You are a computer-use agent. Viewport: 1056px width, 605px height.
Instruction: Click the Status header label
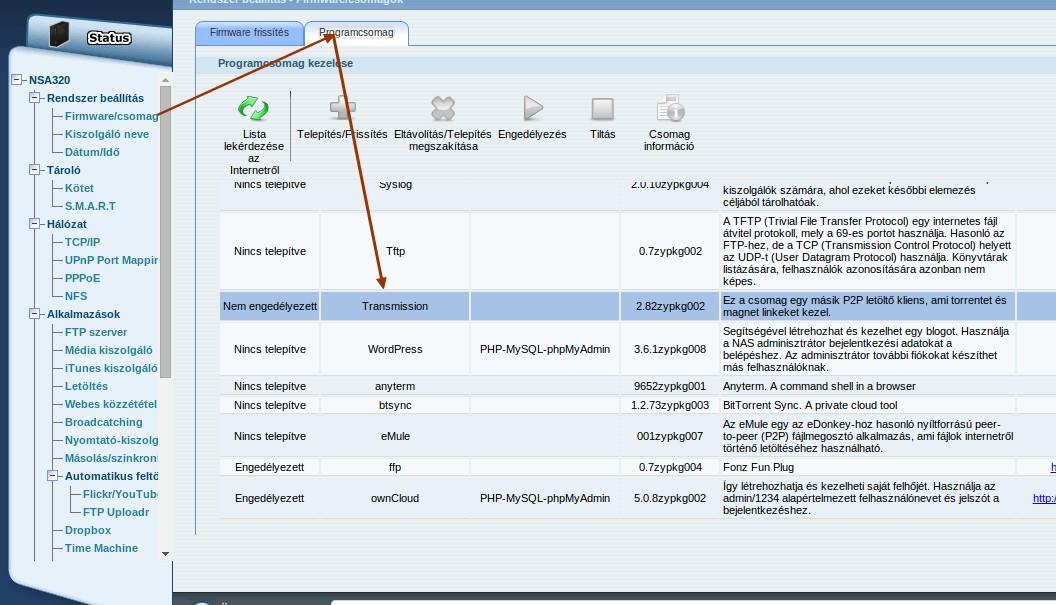point(109,38)
